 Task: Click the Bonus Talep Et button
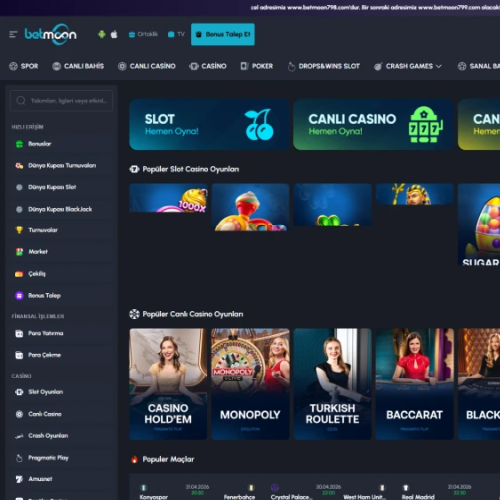click(223, 34)
